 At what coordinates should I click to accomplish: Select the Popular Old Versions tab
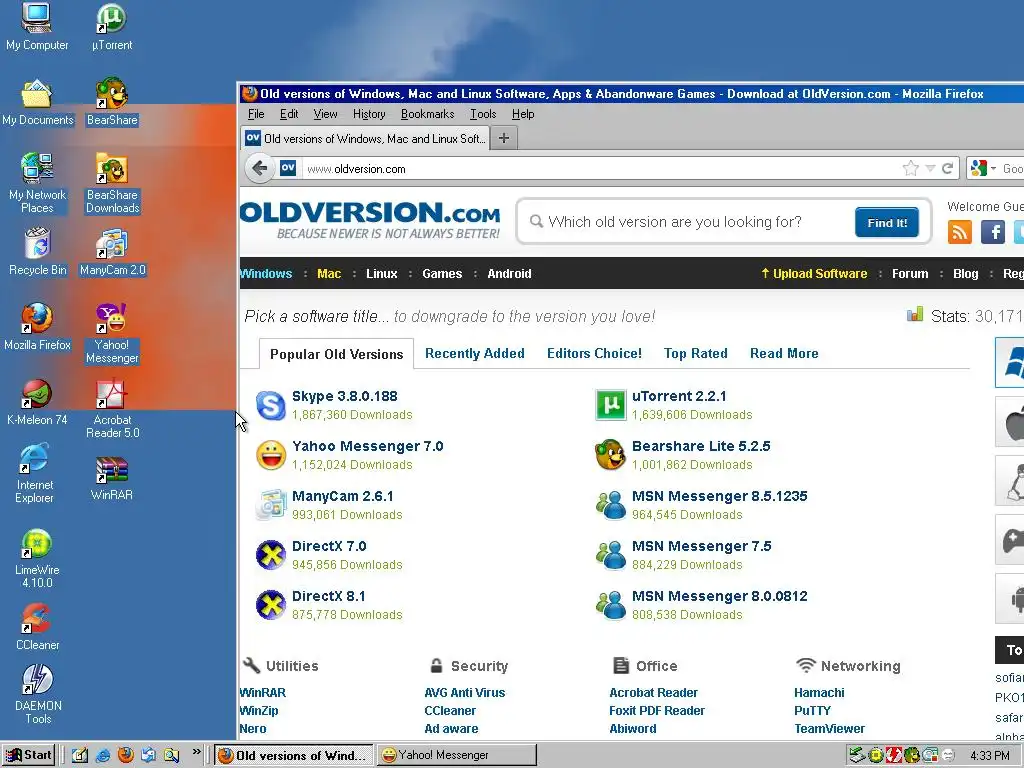[x=336, y=354]
